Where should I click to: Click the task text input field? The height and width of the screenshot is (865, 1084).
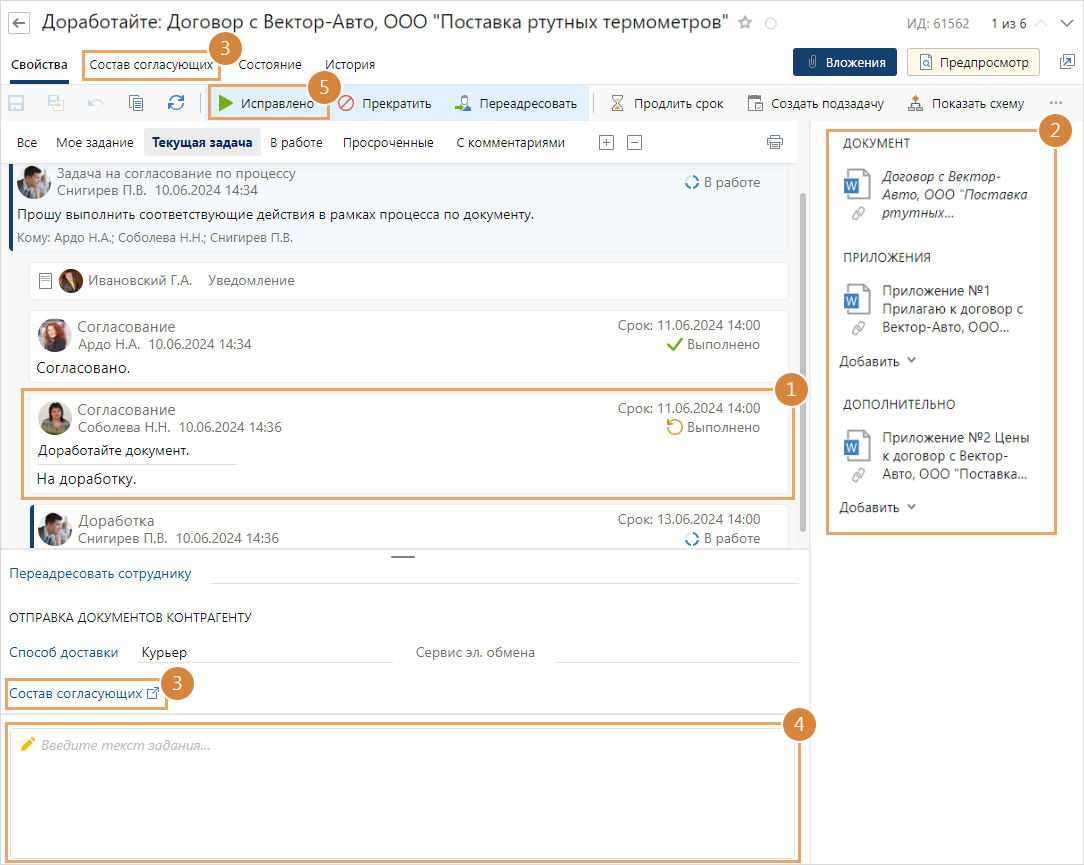403,790
